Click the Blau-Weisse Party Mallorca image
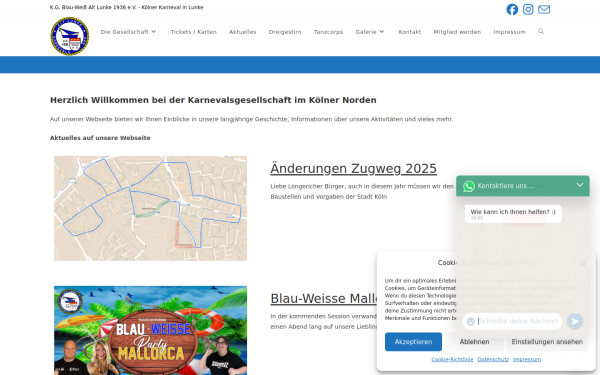Screen dimensions: 600x375 150,330
